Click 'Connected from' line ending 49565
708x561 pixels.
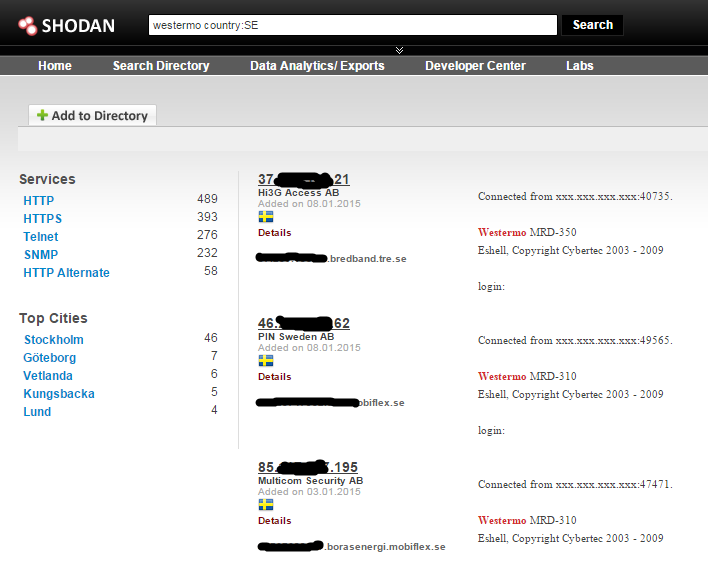coord(575,341)
